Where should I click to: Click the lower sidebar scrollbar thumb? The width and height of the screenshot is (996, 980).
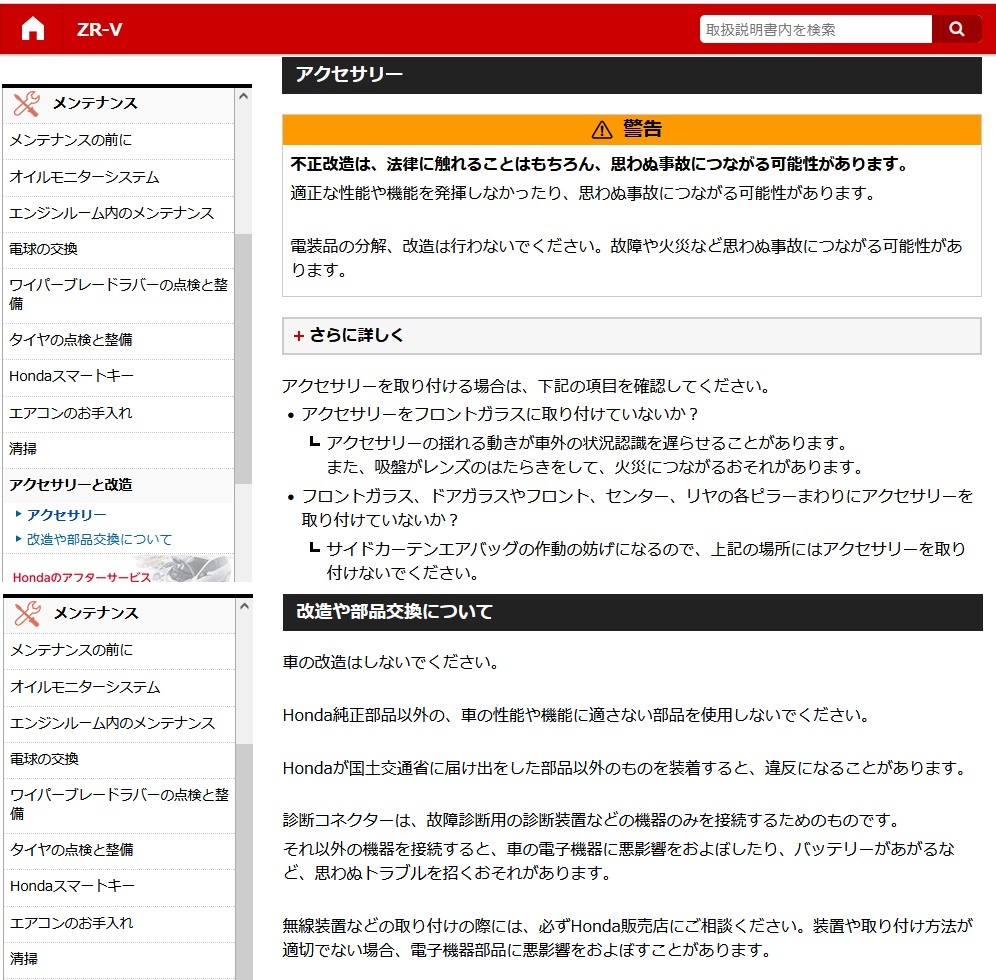point(244,861)
